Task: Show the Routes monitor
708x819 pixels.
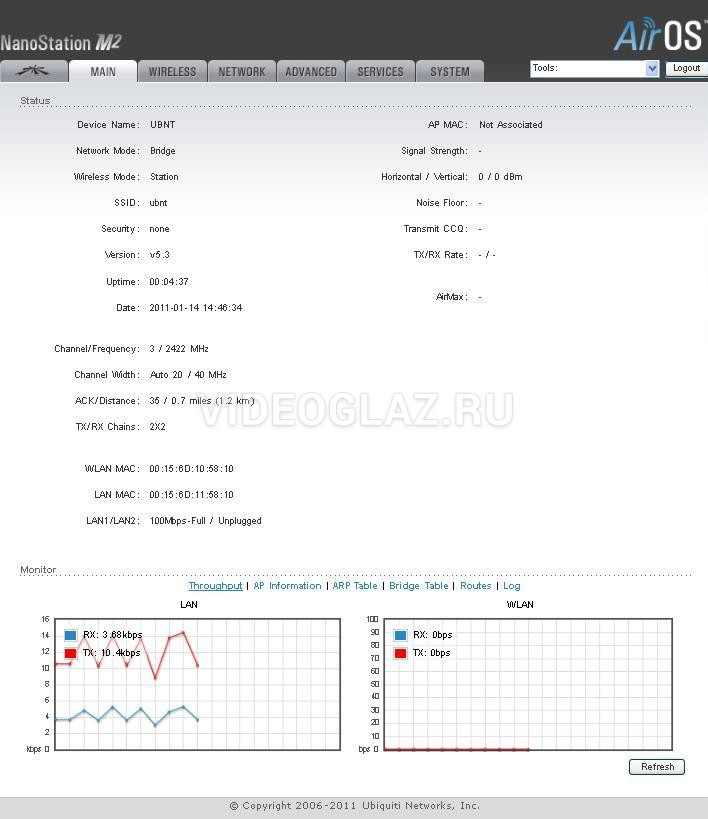Action: click(x=475, y=586)
